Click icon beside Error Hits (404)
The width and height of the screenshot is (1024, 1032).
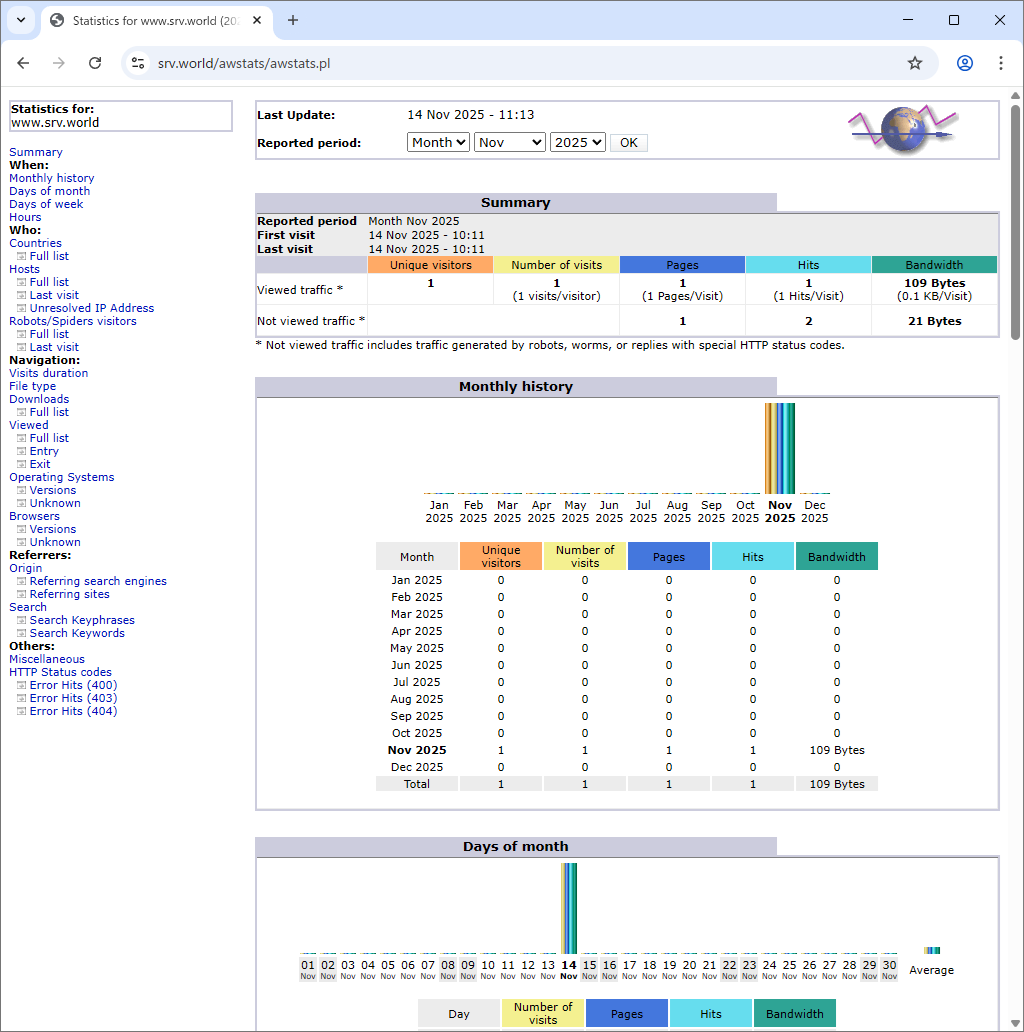(x=22, y=711)
